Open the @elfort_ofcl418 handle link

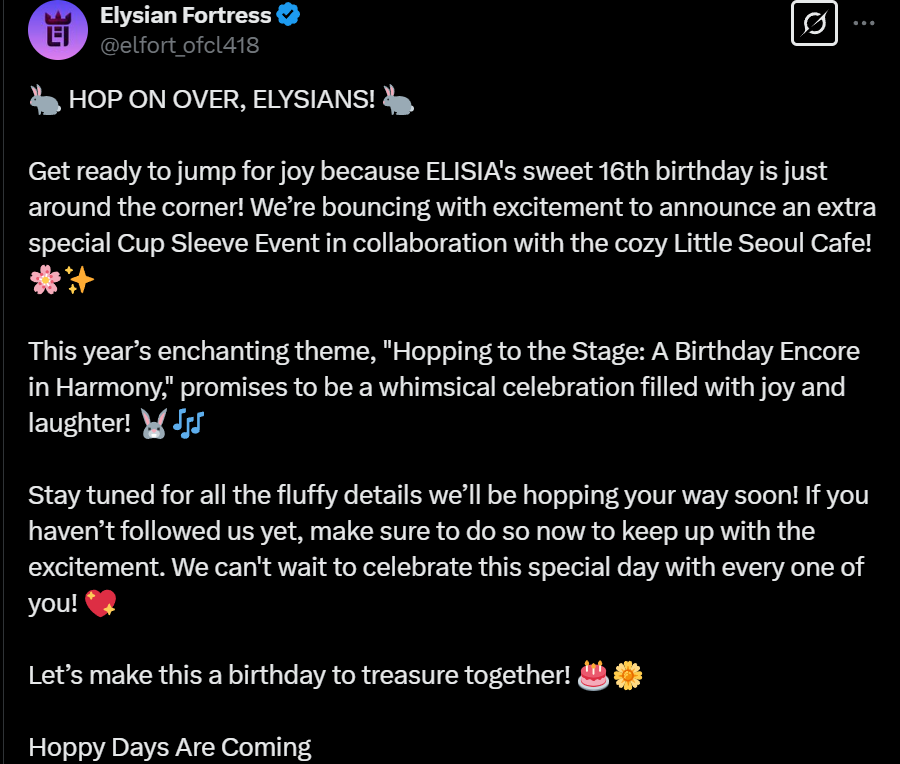pyautogui.click(x=186, y=45)
